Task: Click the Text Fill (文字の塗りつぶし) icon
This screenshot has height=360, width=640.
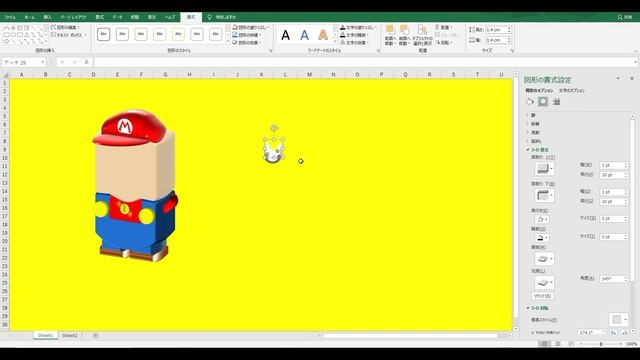Action: point(343,27)
